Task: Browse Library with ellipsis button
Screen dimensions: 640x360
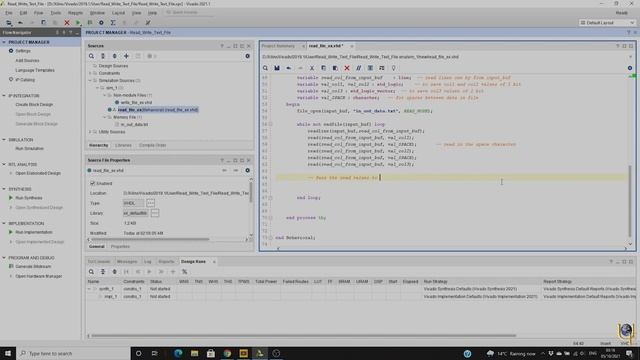Action: coord(155,213)
